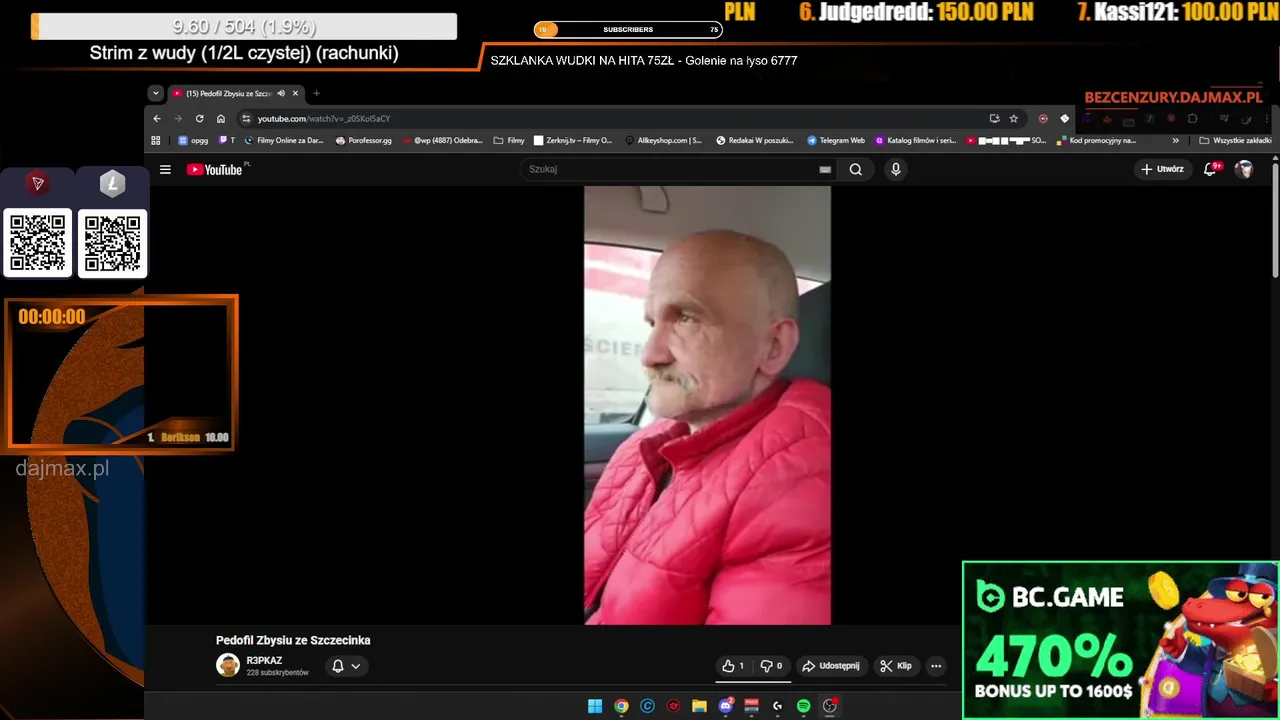Click the browser back arrow
Viewport: 1280px width, 720px height.
pyautogui.click(x=157, y=118)
